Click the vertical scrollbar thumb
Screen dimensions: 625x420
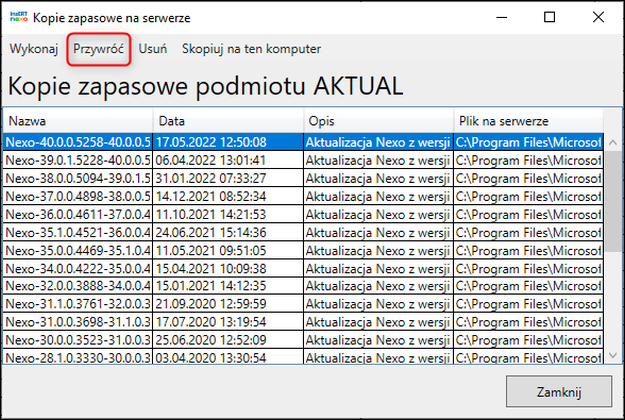pyautogui.click(x=613, y=201)
